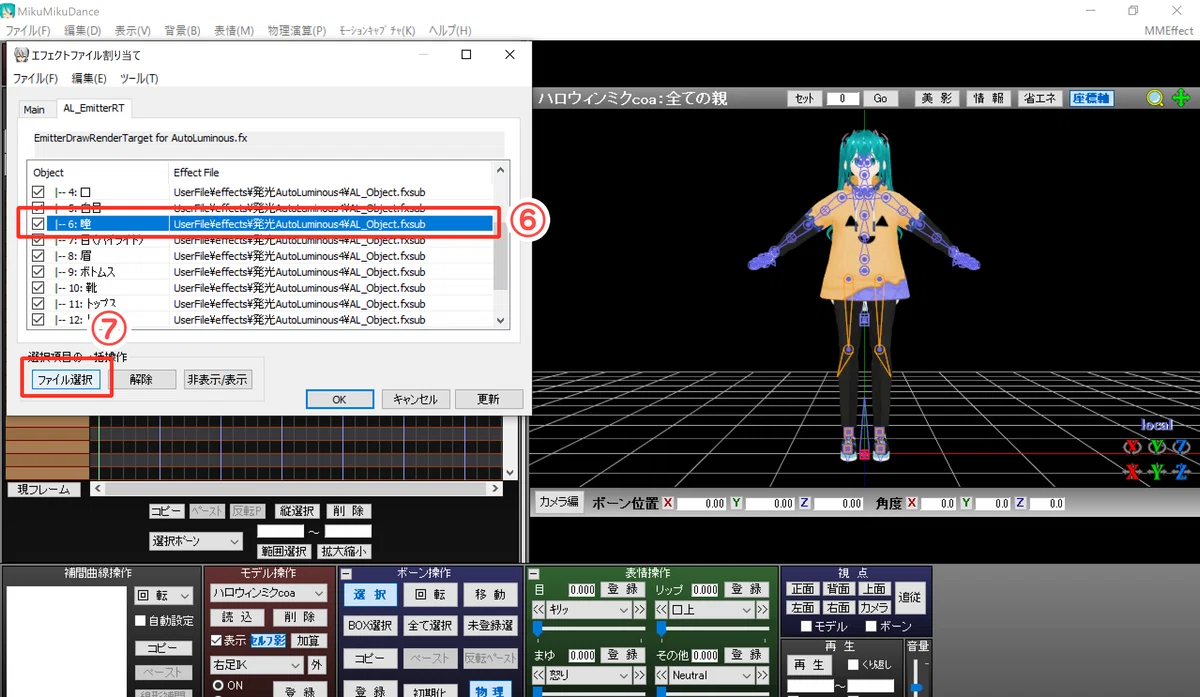The image size is (1200, 697).
Task: Toggle the 表示 checkbox in モデル操作
Action: (x=216, y=640)
